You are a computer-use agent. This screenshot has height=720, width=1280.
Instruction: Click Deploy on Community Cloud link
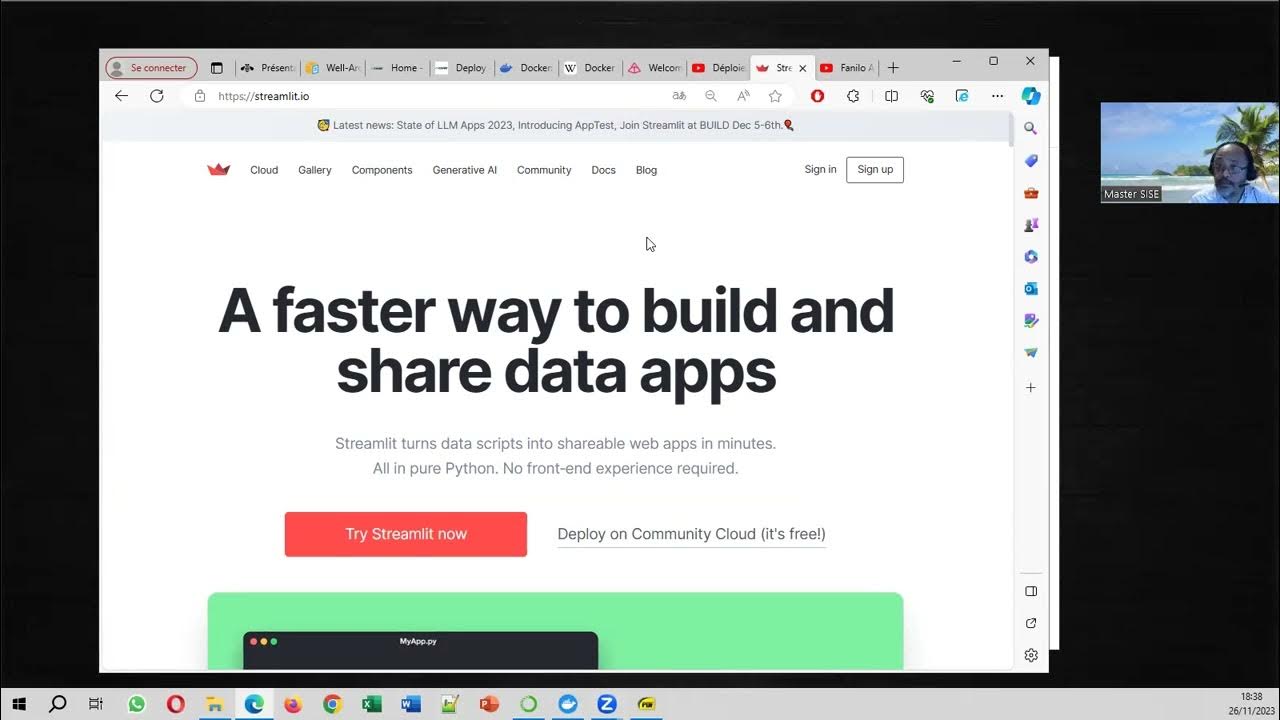coord(692,534)
